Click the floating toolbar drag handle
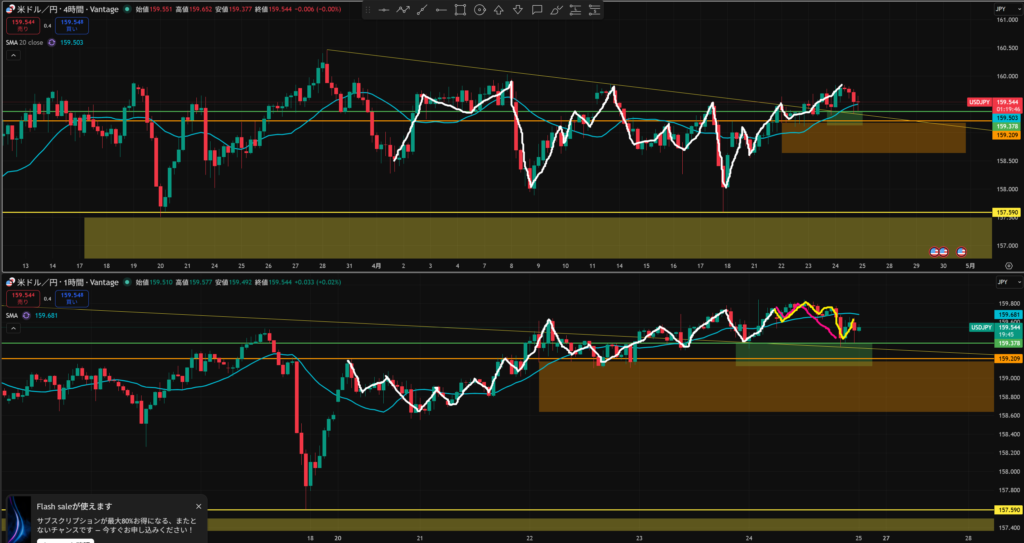 pos(366,10)
